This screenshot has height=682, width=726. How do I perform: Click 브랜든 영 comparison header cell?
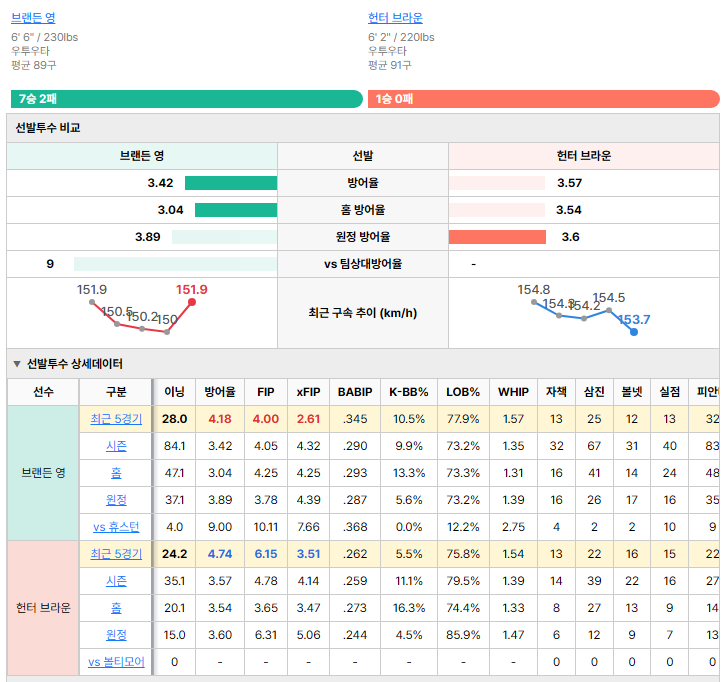coord(142,156)
